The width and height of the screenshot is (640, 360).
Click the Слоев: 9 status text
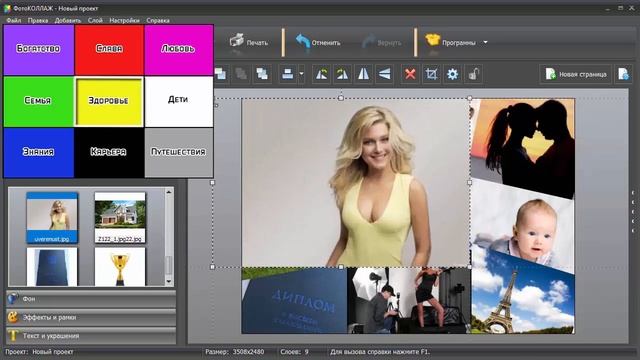[x=294, y=351]
